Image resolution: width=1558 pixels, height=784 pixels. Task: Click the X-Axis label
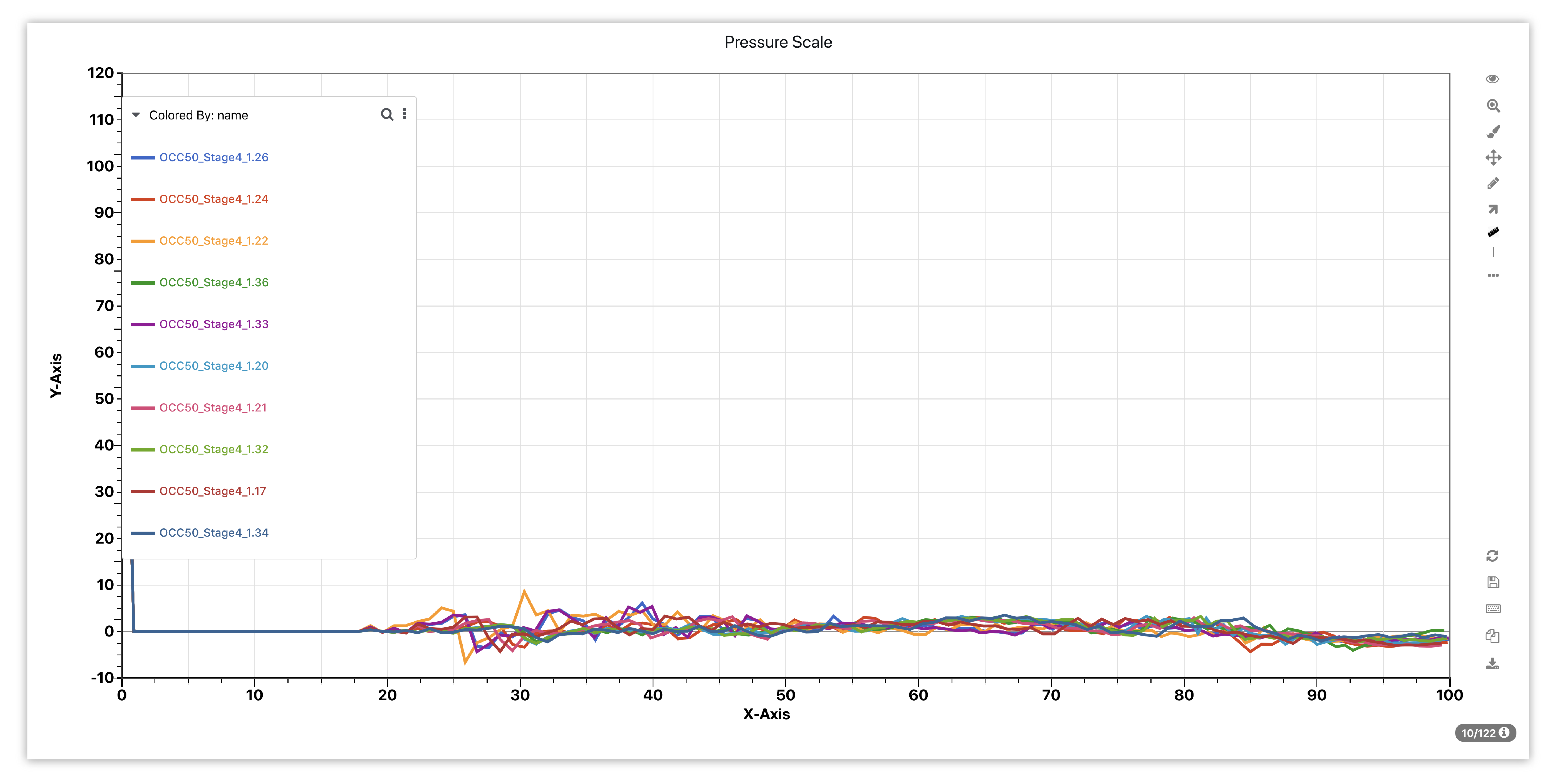(766, 714)
